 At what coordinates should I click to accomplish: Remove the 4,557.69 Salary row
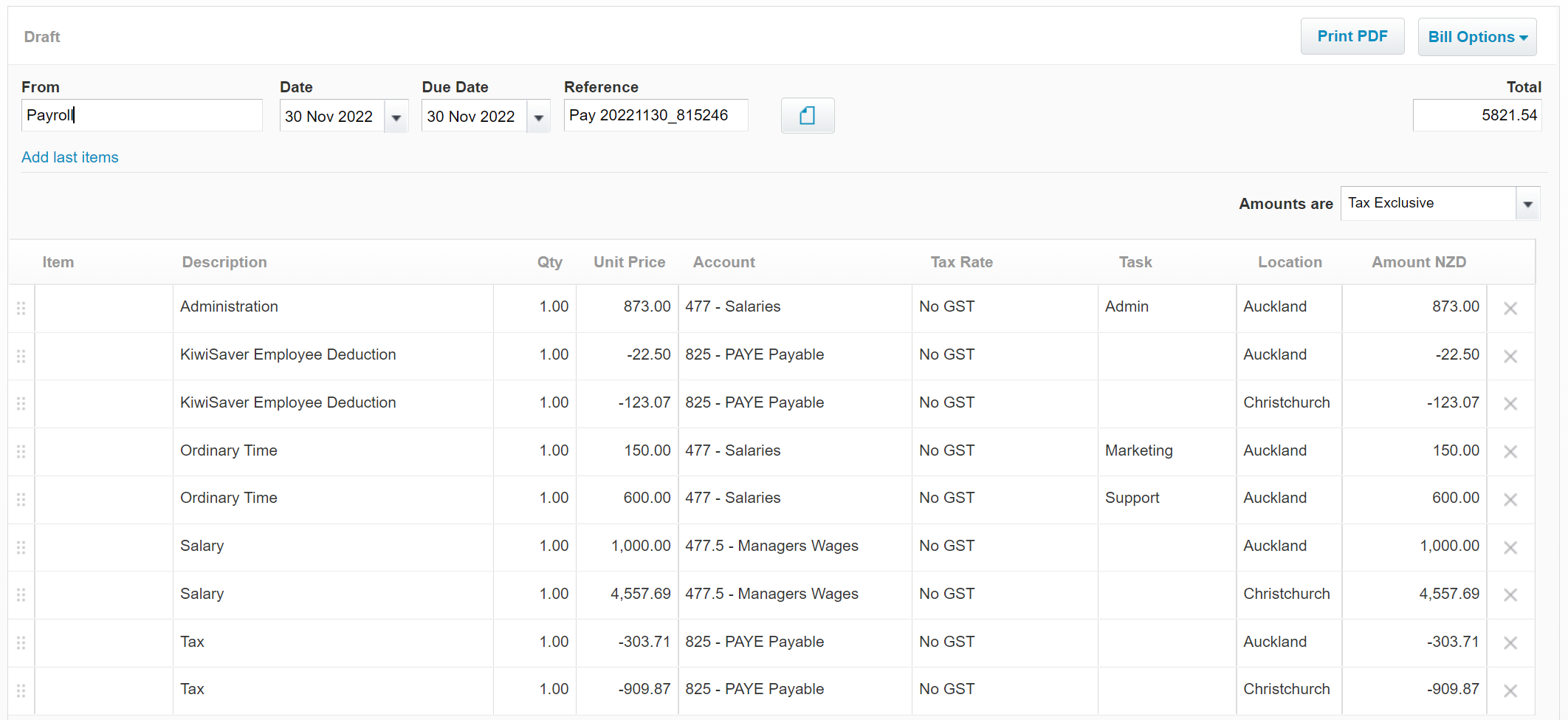pos(1510,595)
